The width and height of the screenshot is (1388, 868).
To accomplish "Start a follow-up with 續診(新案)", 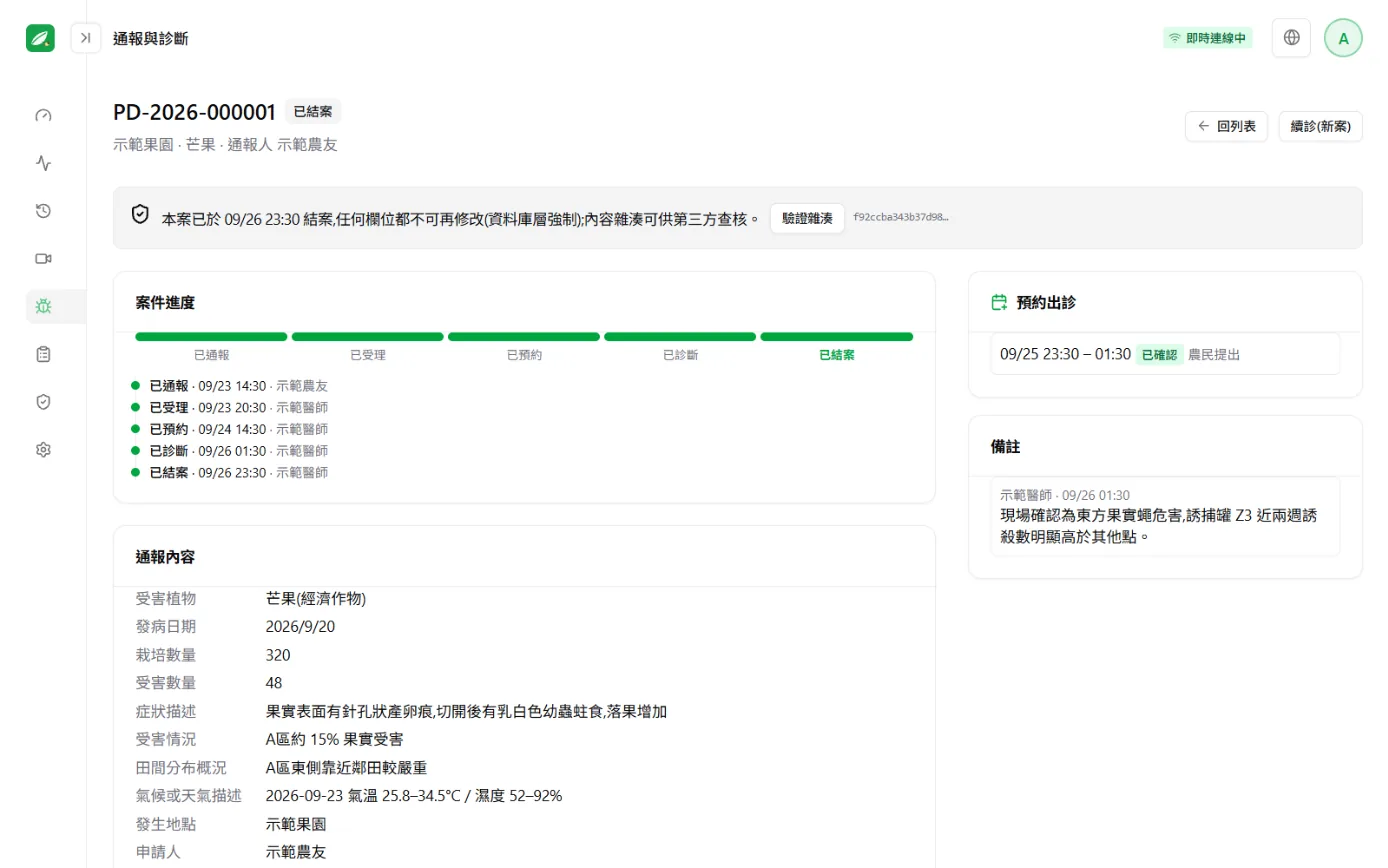I will pos(1320,127).
